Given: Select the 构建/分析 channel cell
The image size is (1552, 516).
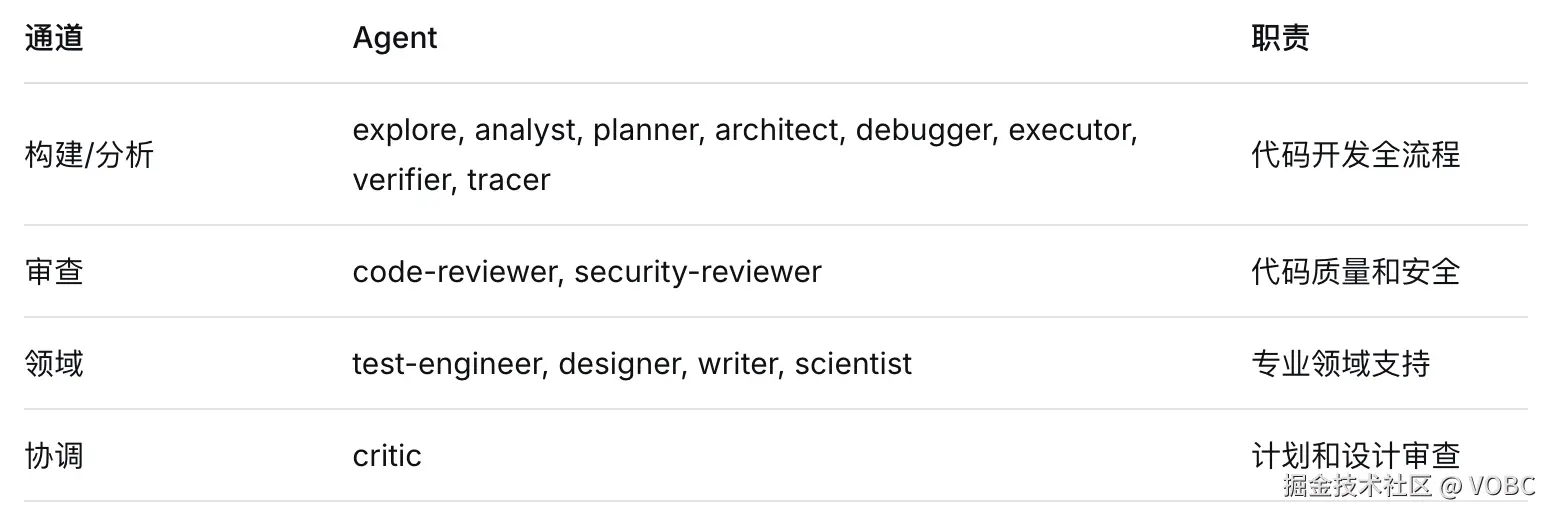Looking at the screenshot, I should (89, 155).
